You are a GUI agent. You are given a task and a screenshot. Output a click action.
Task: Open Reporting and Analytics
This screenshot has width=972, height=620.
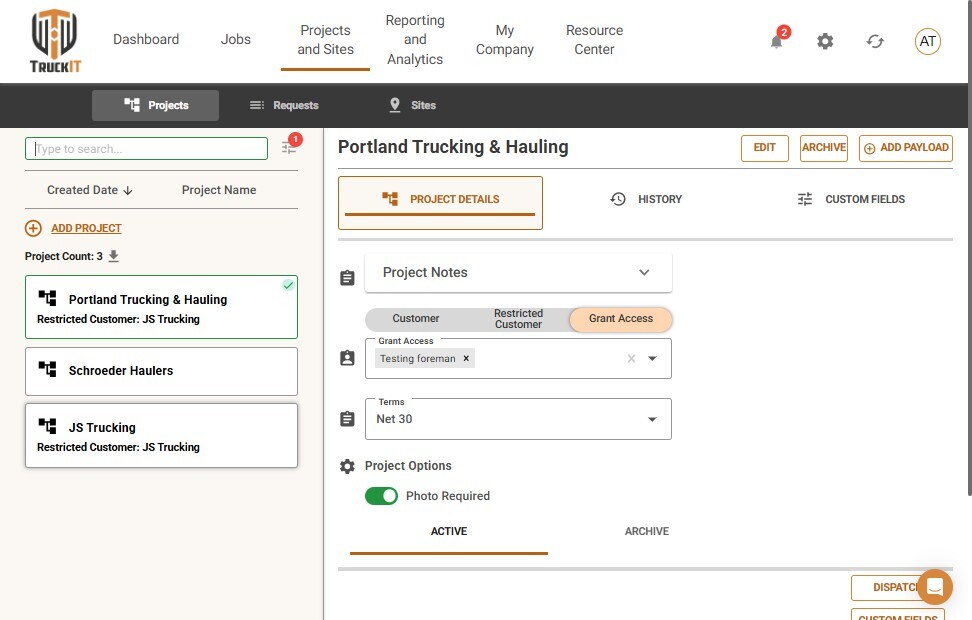(x=415, y=40)
